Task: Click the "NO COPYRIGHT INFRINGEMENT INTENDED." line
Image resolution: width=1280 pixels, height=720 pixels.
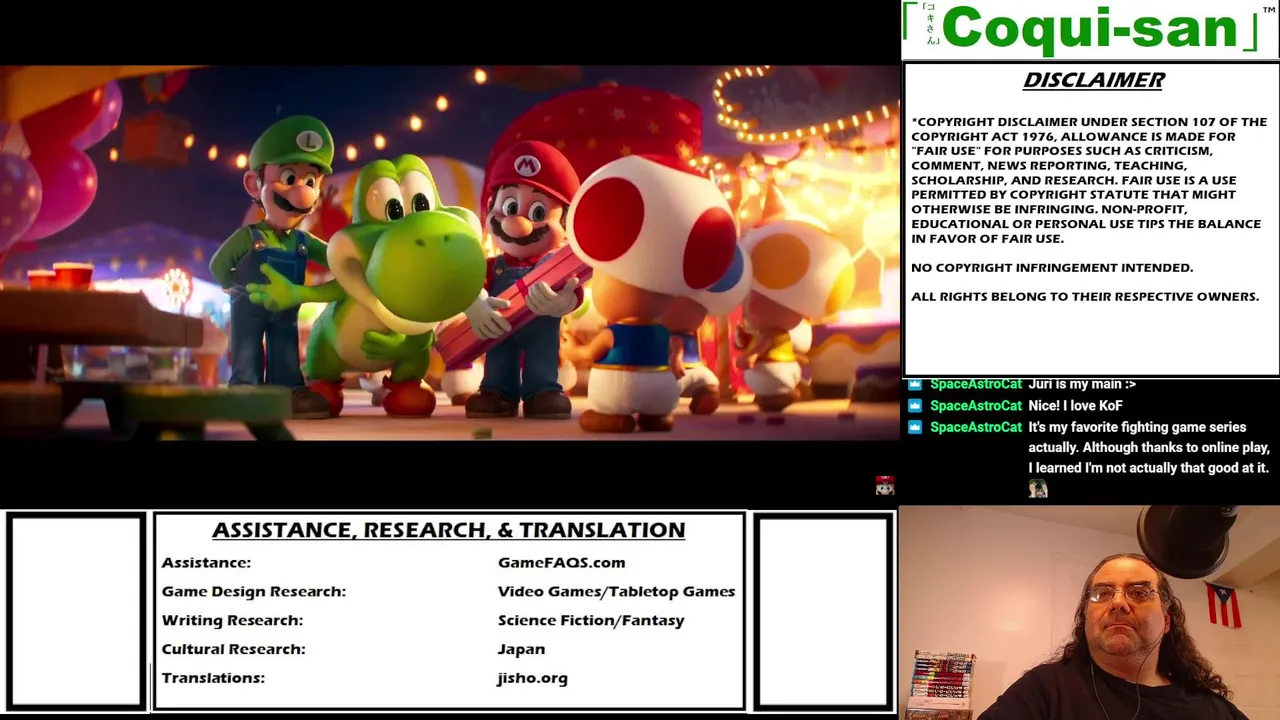Action: 1052,268
